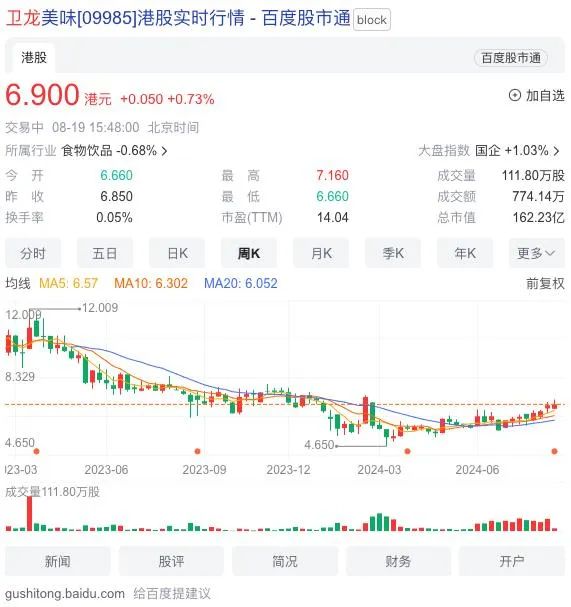Viewport: 571px width, 607px height.
Task: Click the rightmost red event dot on the chart
Action: point(554,451)
